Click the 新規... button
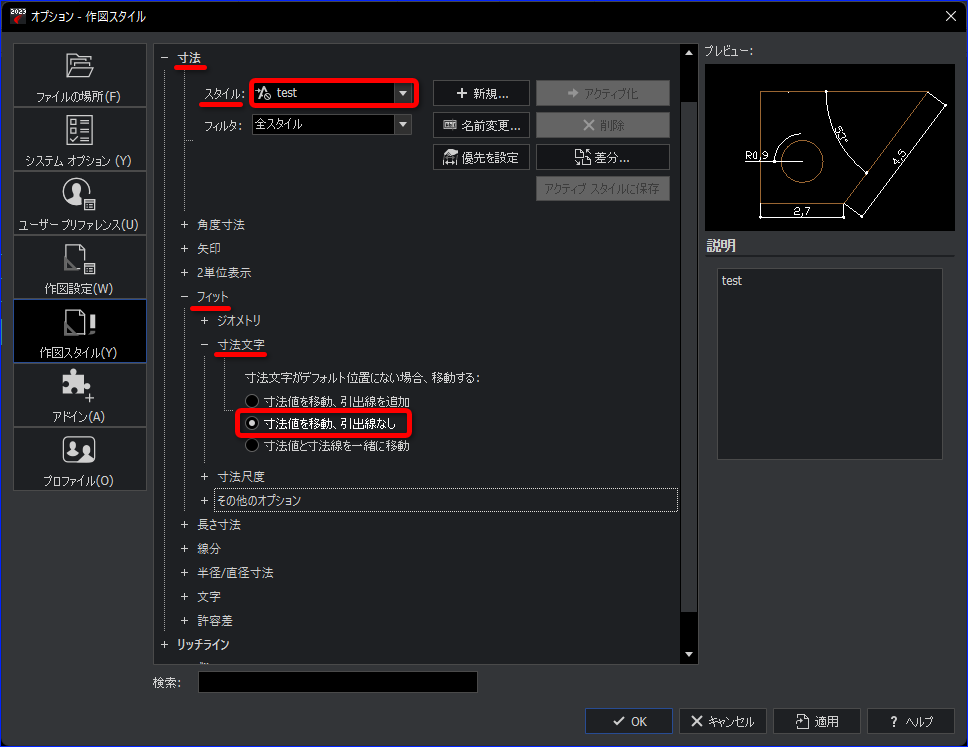968x747 pixels. [480, 93]
